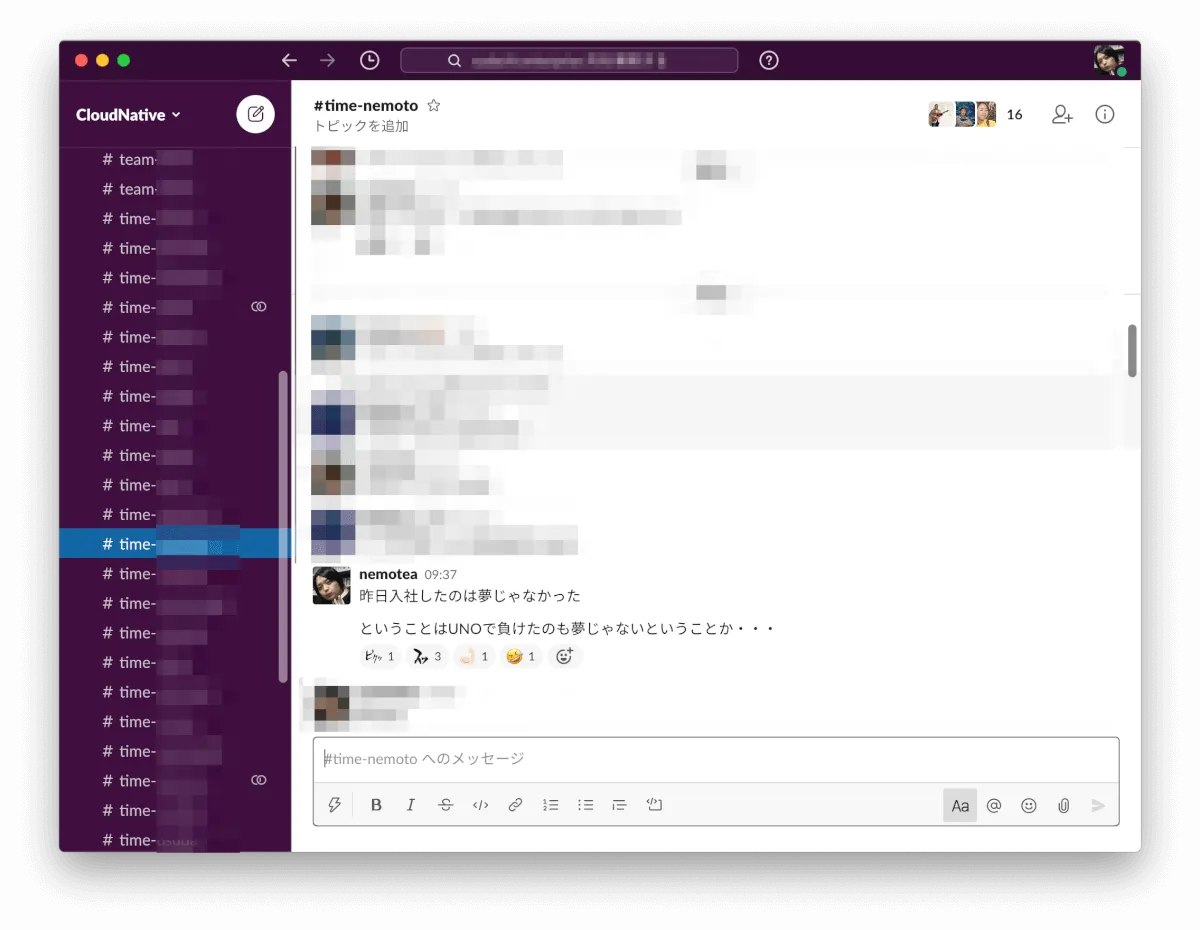1200x930 pixels.
Task: Click the compose new message button
Action: tap(255, 114)
